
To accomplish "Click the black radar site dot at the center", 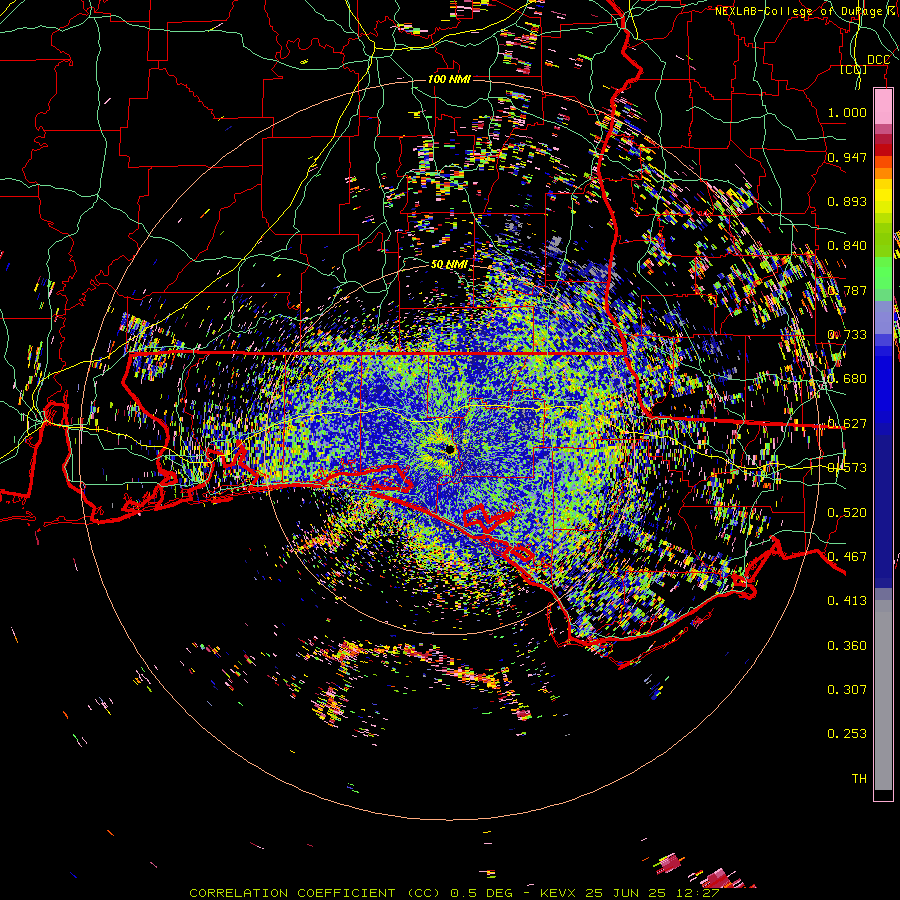I will point(450,449).
